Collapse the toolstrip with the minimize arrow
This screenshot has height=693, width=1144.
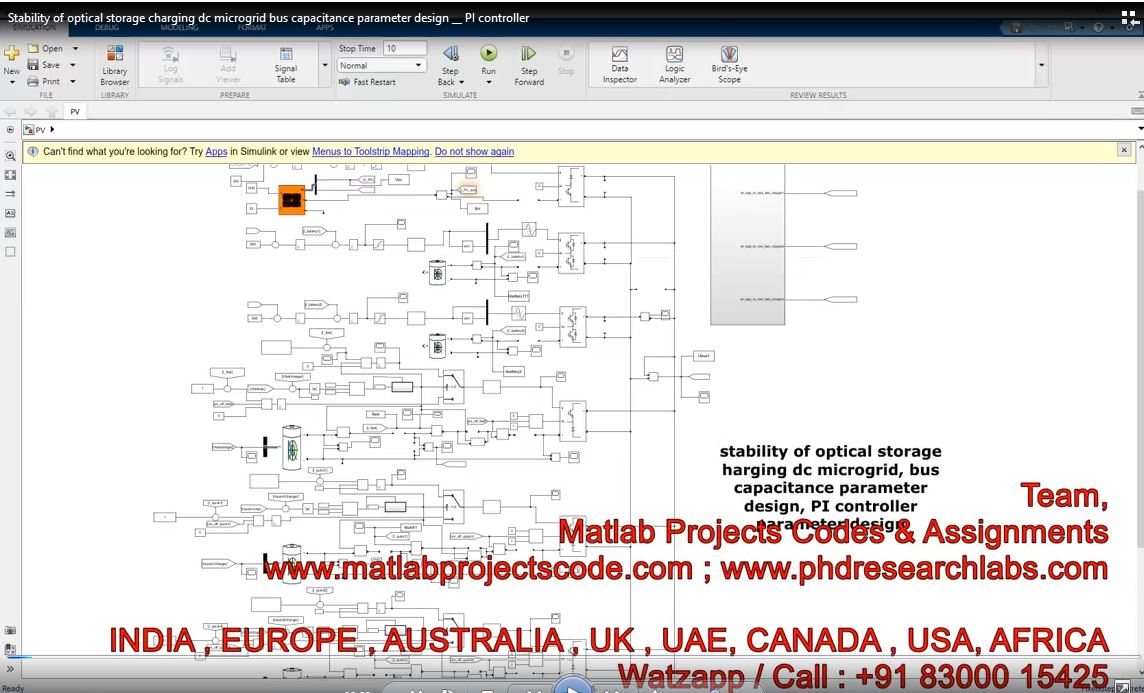pos(1140,95)
